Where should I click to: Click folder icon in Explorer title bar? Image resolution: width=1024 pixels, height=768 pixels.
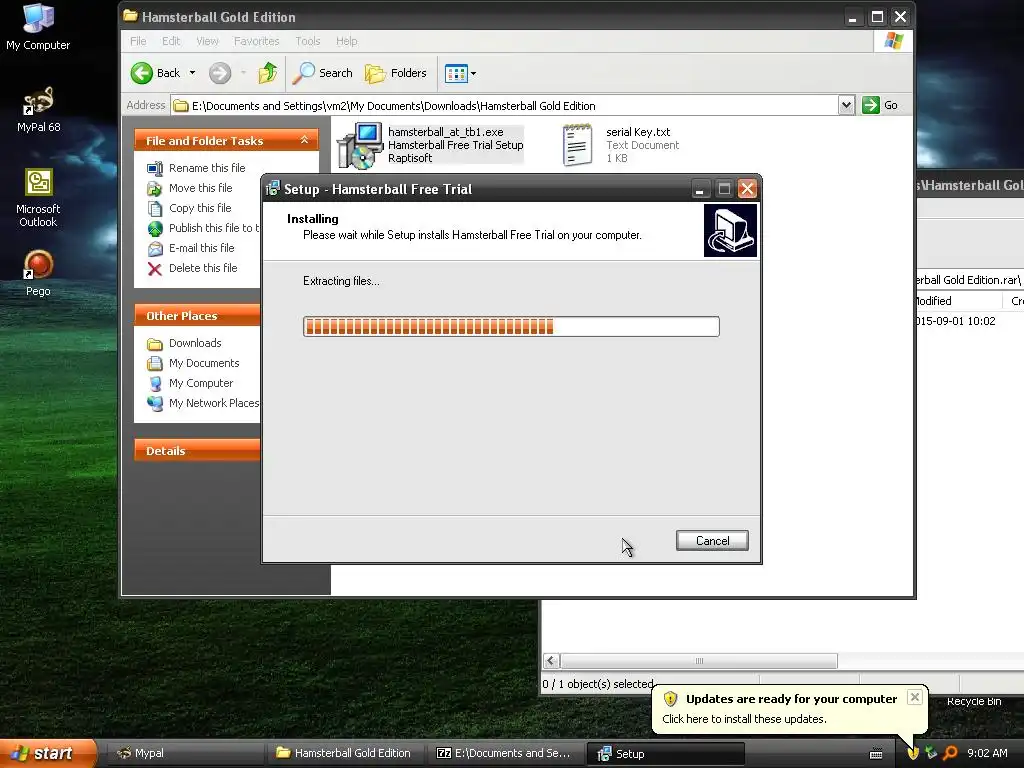point(131,16)
